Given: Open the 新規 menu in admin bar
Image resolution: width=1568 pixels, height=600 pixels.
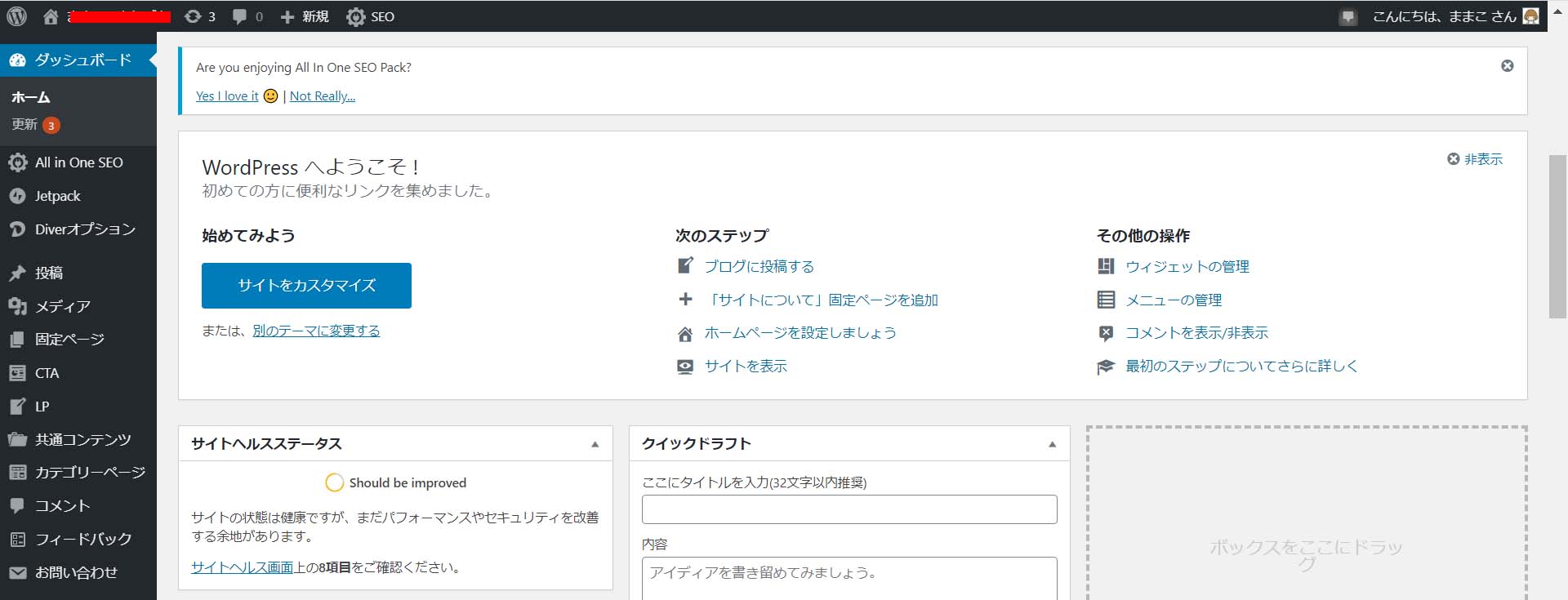Looking at the screenshot, I should tap(305, 16).
